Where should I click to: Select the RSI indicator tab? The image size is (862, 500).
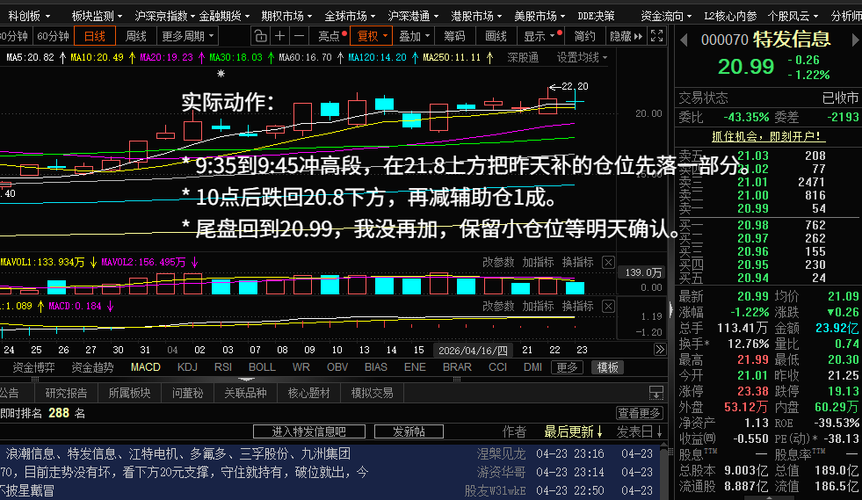pos(223,367)
